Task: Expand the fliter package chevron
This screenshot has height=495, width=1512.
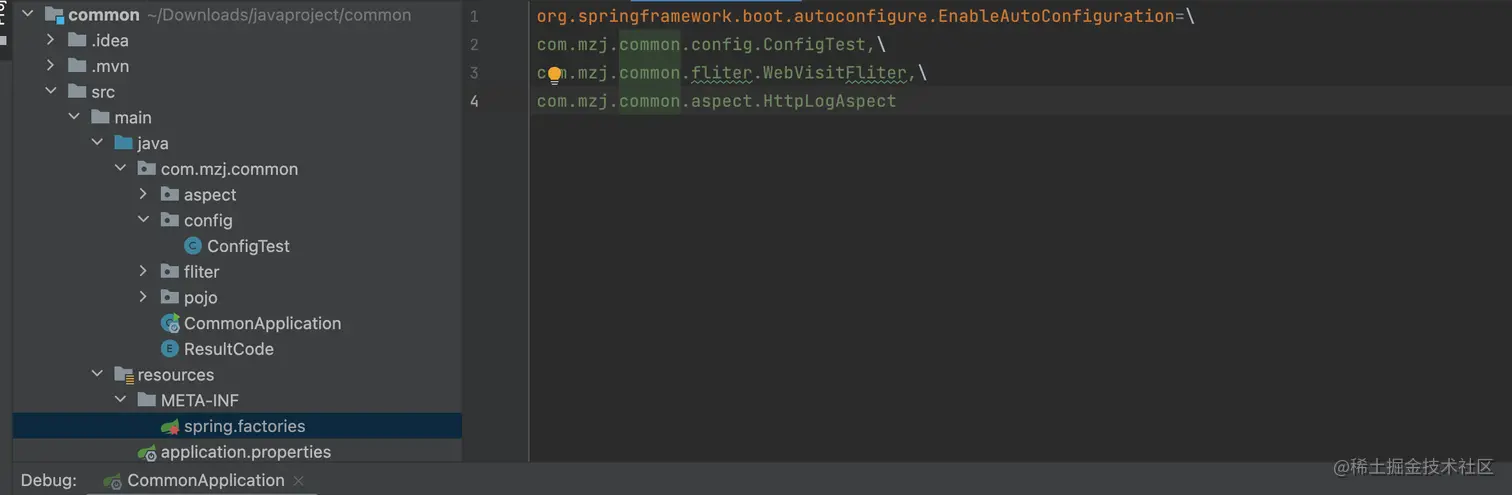Action: pos(143,272)
